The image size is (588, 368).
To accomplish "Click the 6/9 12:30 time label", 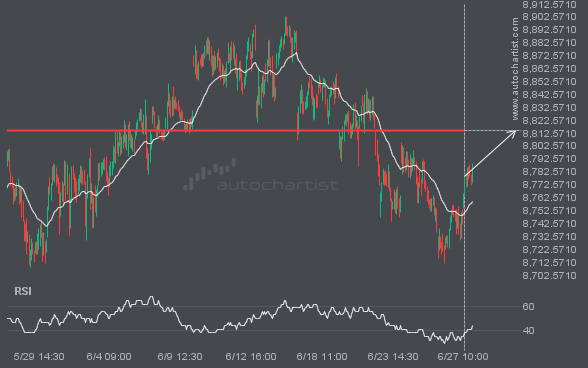I will click(x=180, y=356).
